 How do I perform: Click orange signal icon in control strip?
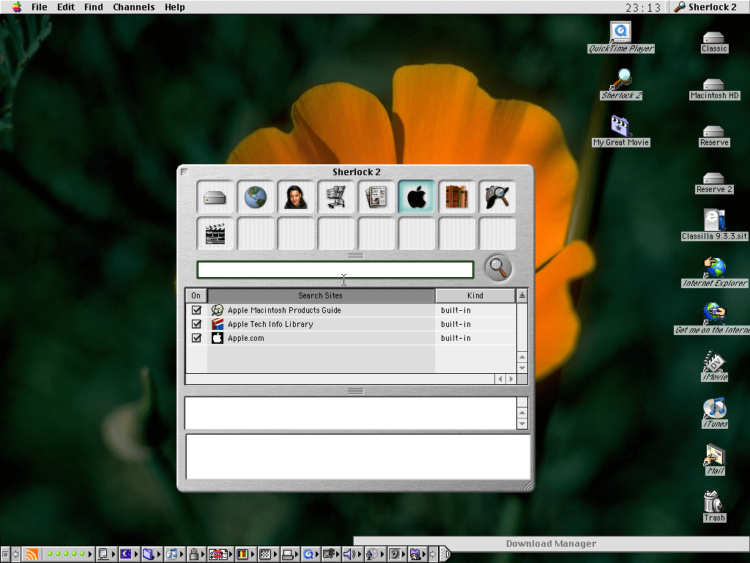pos(32,554)
